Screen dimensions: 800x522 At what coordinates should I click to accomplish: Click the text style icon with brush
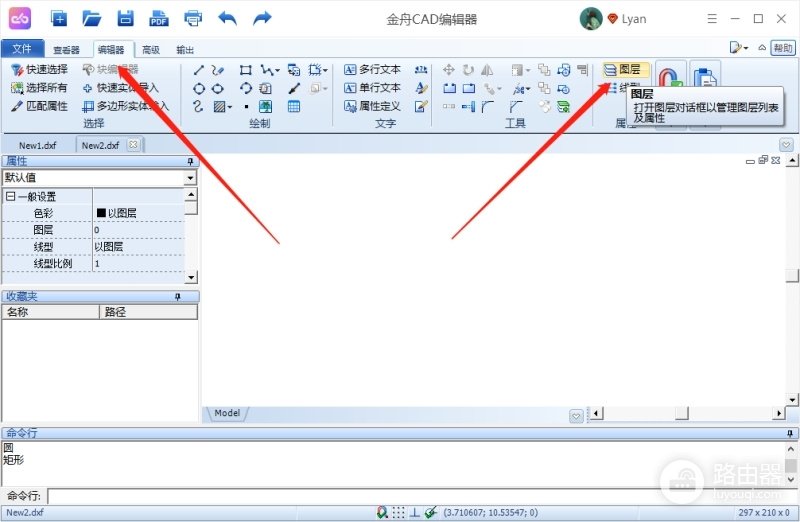(x=421, y=88)
